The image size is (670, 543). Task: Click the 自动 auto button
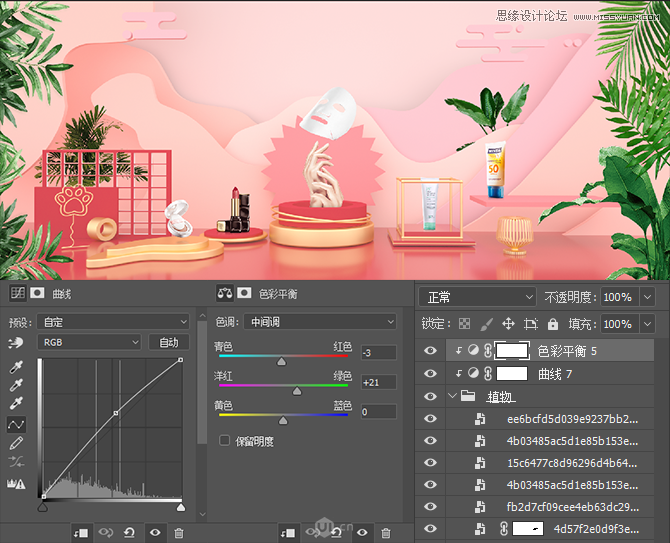pos(169,342)
